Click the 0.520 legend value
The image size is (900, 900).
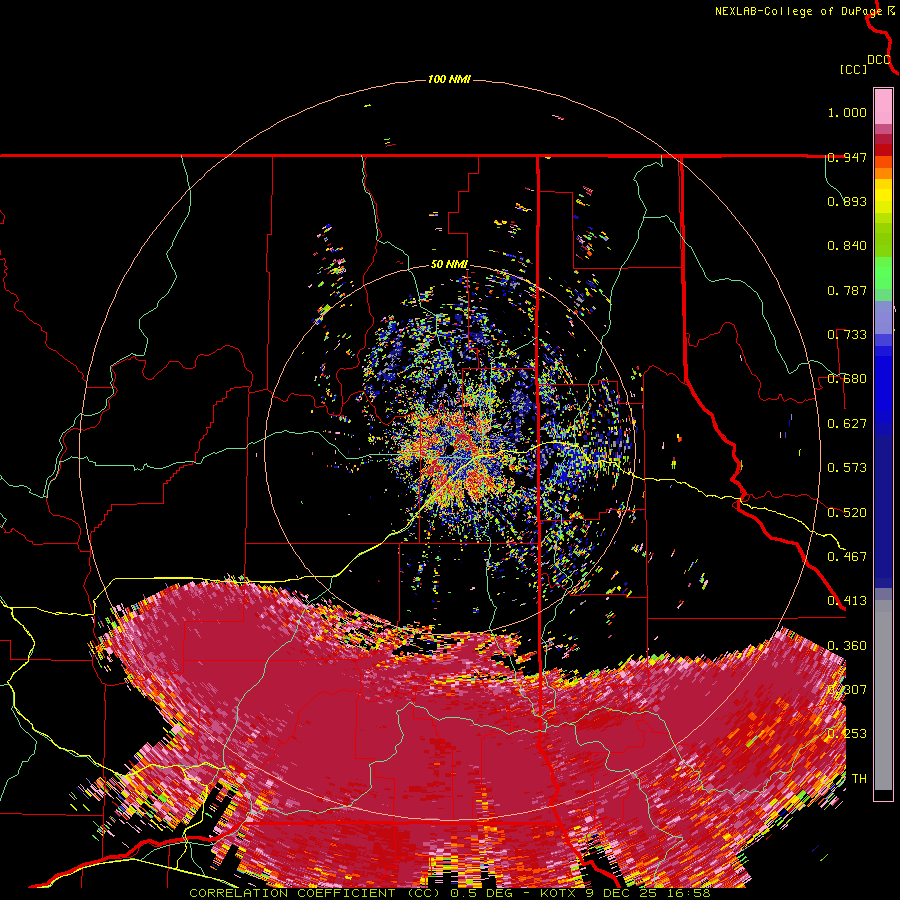click(847, 513)
